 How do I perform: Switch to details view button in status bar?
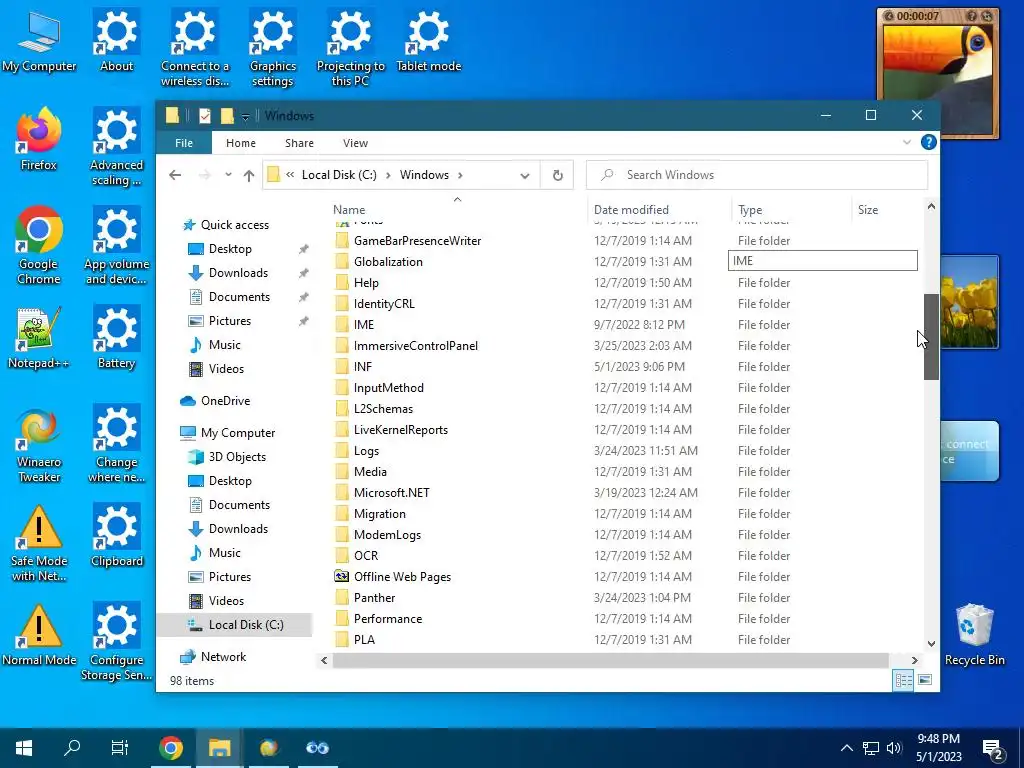[x=903, y=680]
